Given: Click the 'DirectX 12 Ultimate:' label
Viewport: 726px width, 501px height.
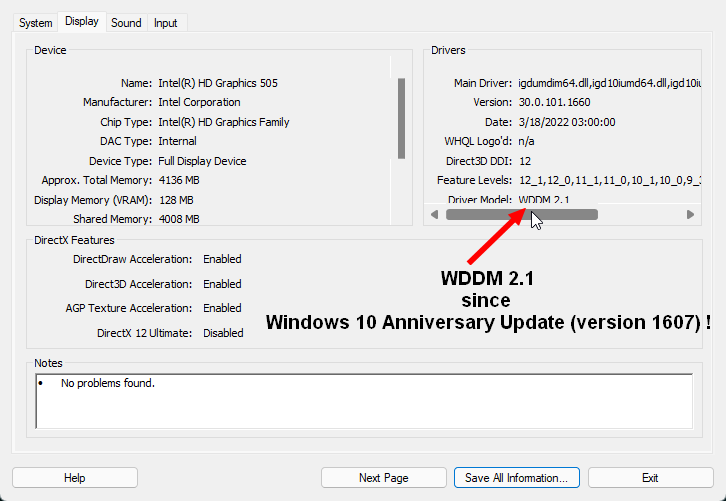Looking at the screenshot, I should [x=144, y=333].
